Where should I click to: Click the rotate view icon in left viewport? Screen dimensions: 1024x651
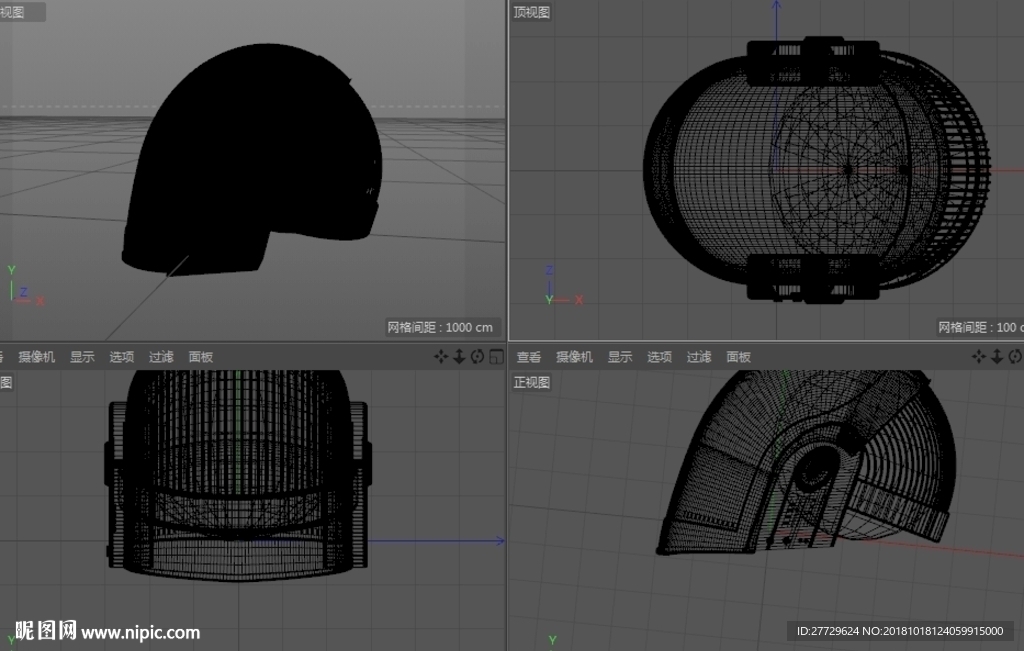tap(477, 357)
